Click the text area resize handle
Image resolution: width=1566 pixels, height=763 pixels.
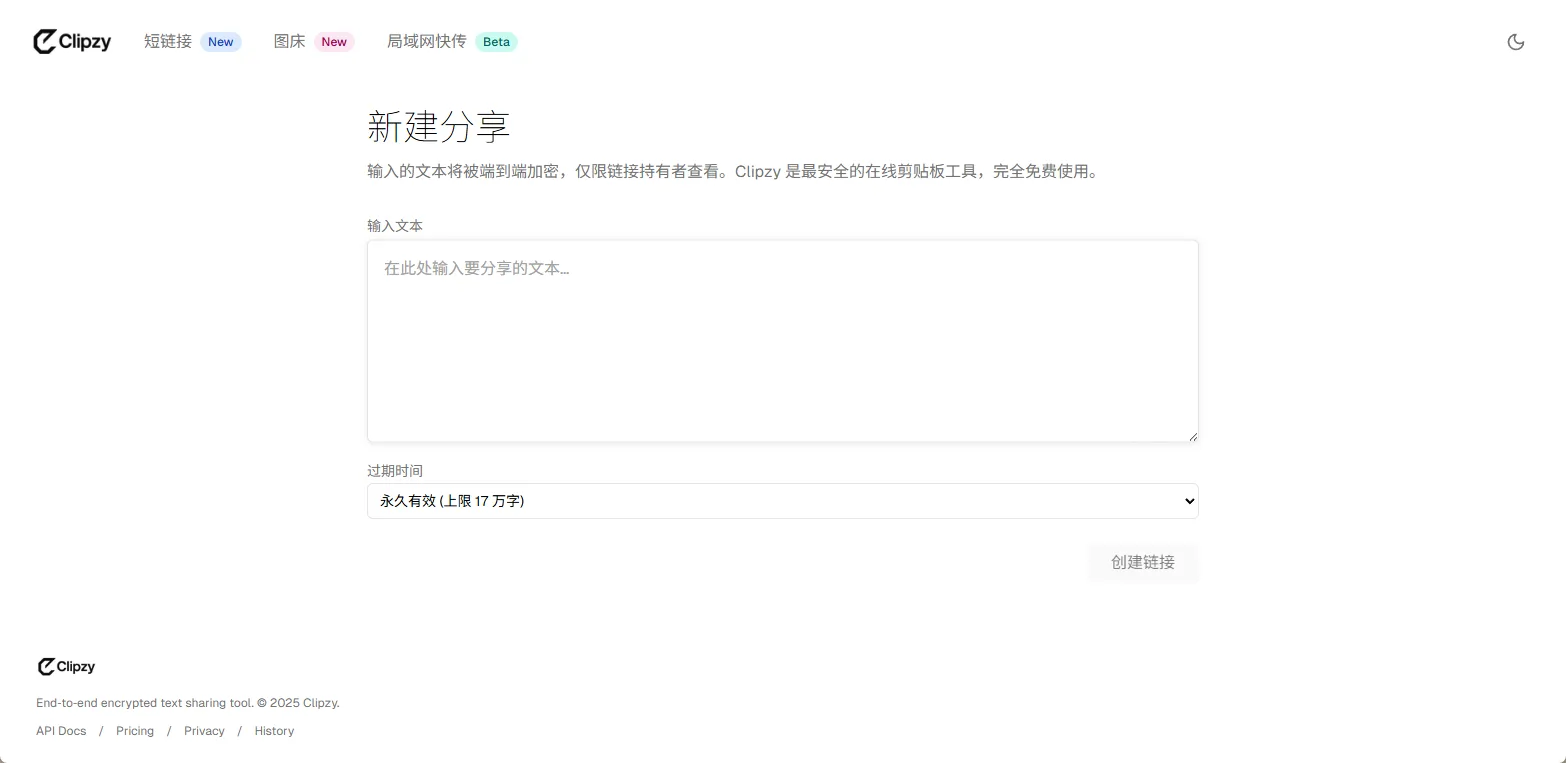[x=1193, y=436]
